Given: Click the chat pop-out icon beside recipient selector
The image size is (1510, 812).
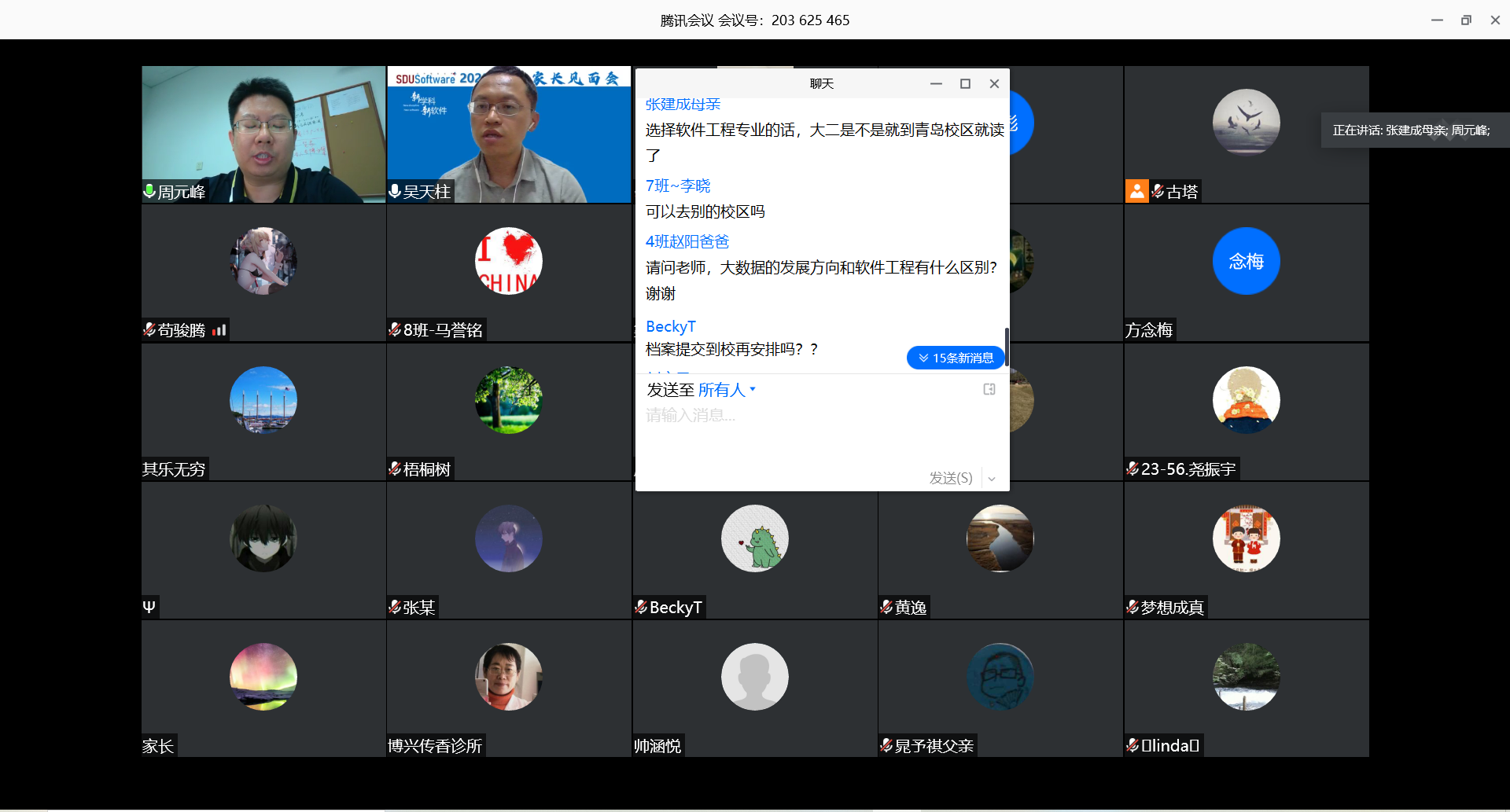Looking at the screenshot, I should pos(989,389).
